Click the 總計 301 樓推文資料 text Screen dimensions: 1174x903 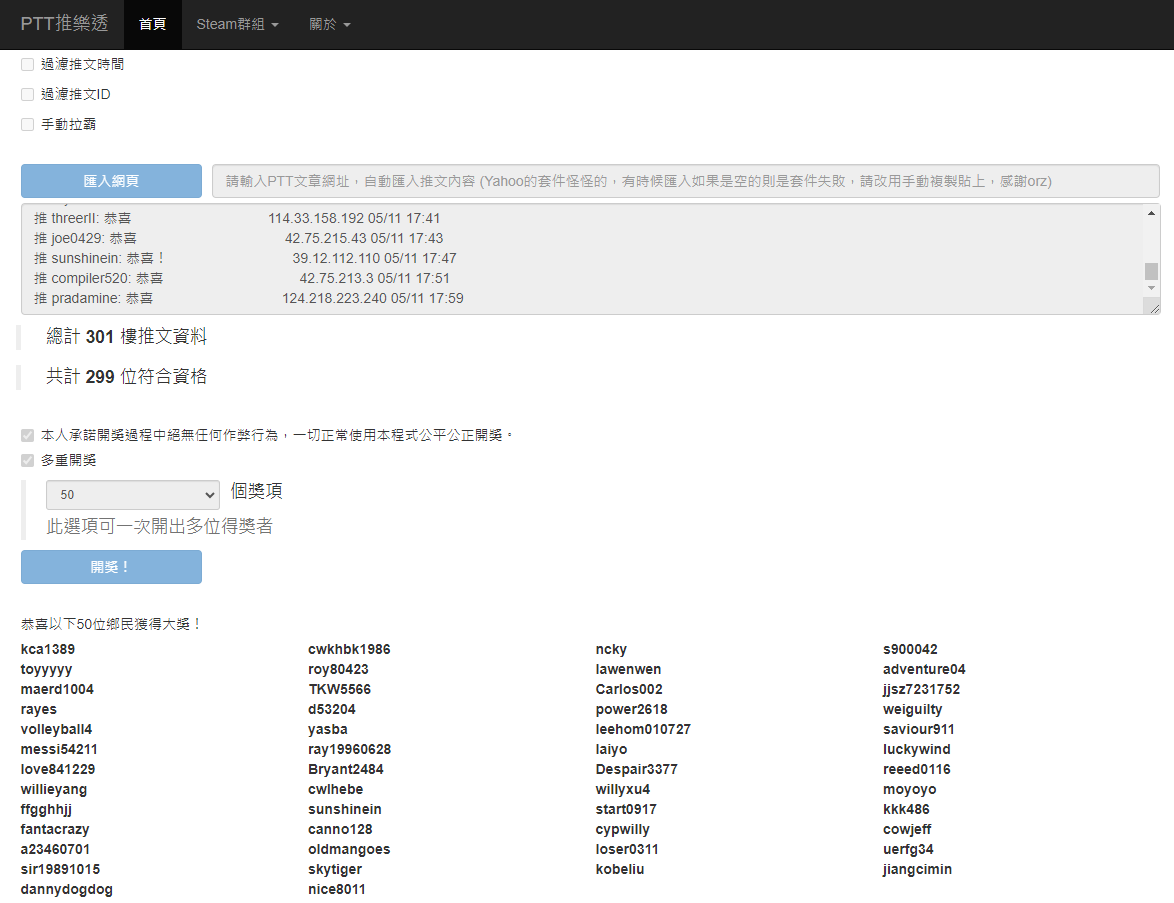(x=127, y=337)
